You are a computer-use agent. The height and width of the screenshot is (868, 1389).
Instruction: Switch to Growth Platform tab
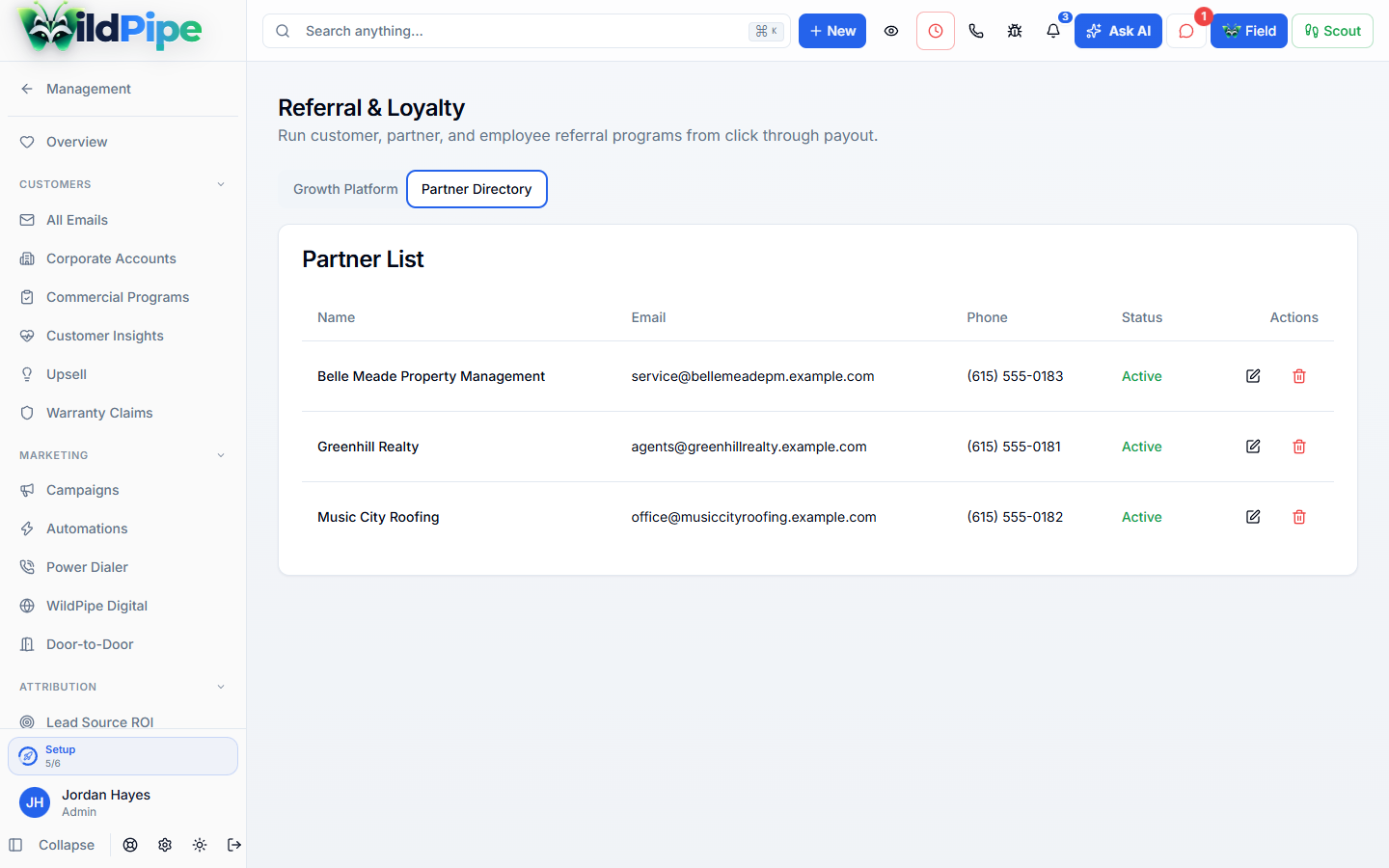[x=345, y=189]
